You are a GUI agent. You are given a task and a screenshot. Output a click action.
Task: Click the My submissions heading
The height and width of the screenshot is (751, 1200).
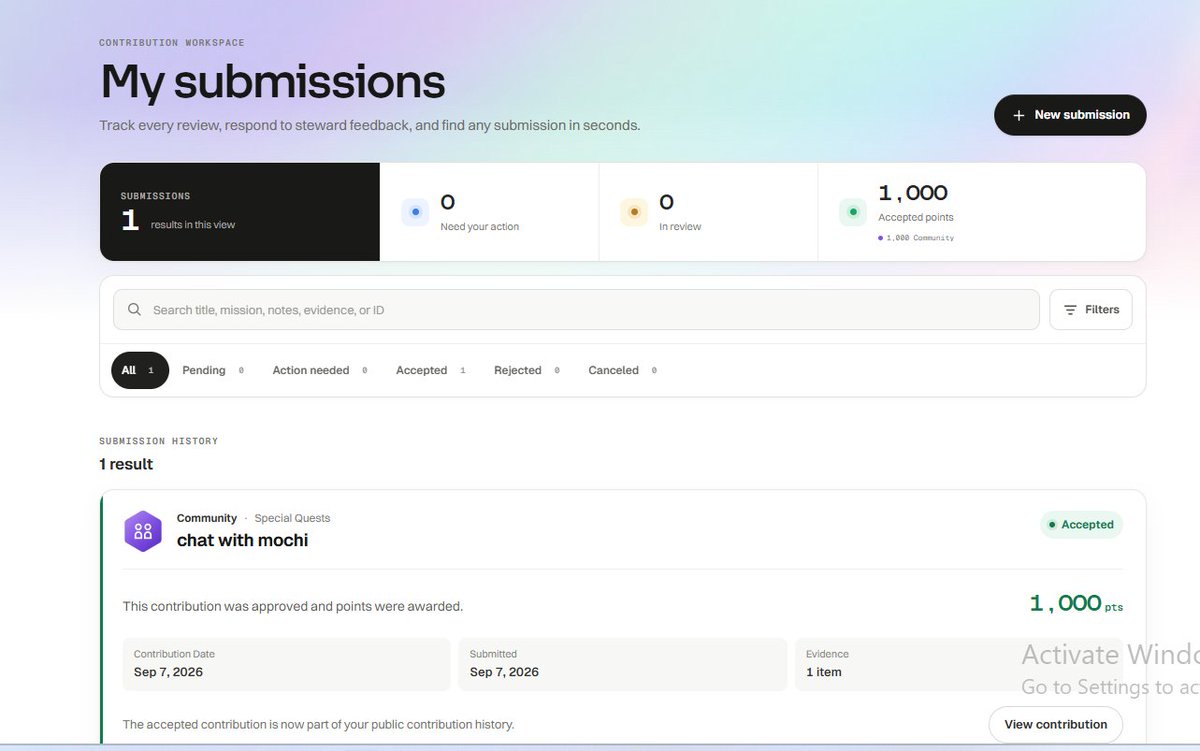point(272,81)
